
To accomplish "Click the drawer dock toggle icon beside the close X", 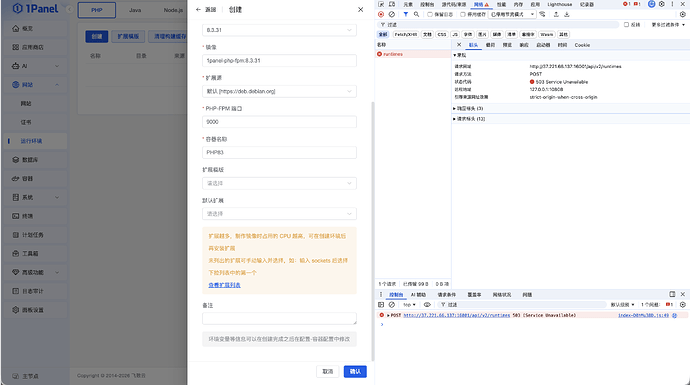I will 672,294.
